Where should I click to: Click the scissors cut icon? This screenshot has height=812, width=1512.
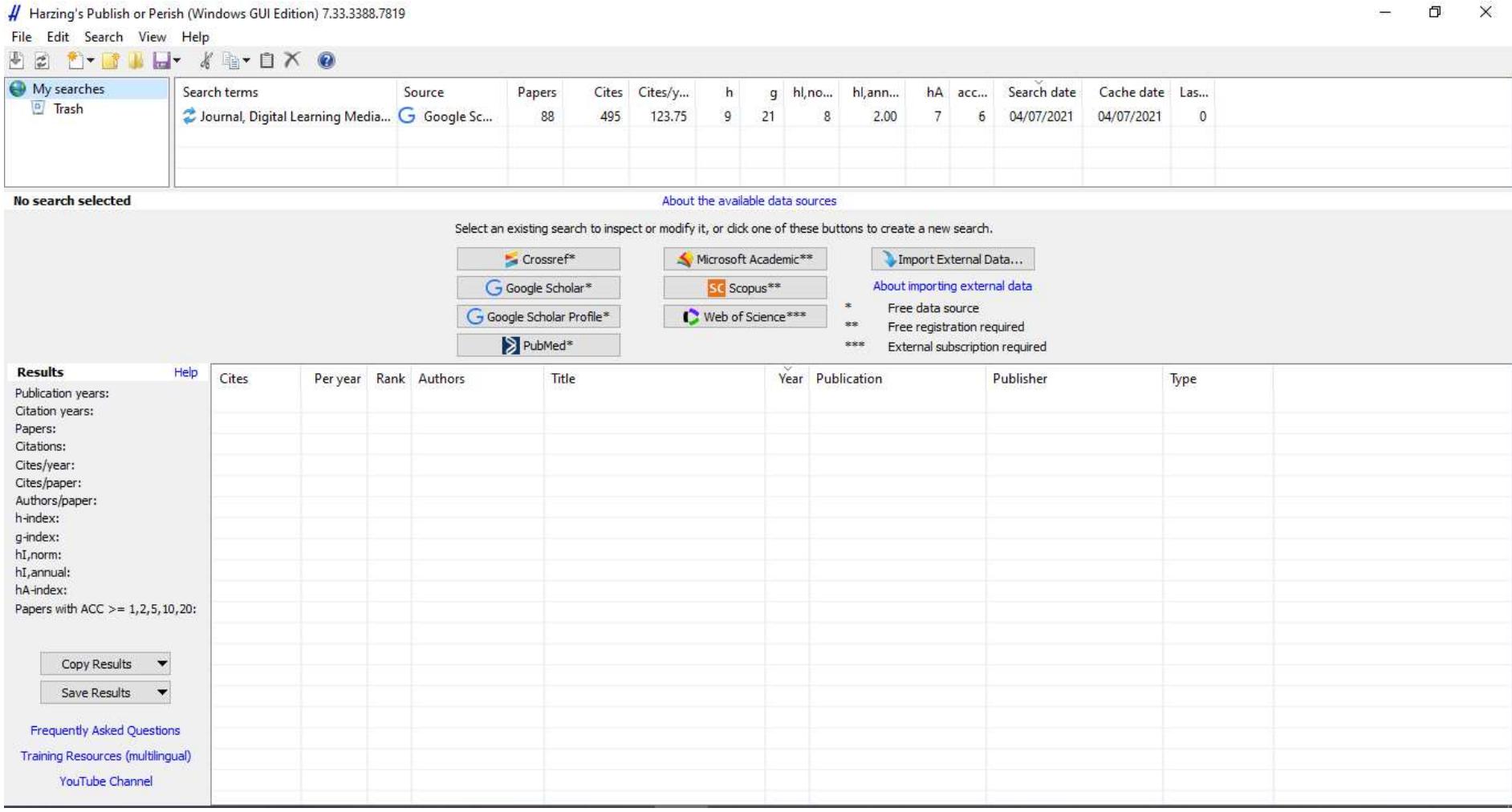click(206, 60)
